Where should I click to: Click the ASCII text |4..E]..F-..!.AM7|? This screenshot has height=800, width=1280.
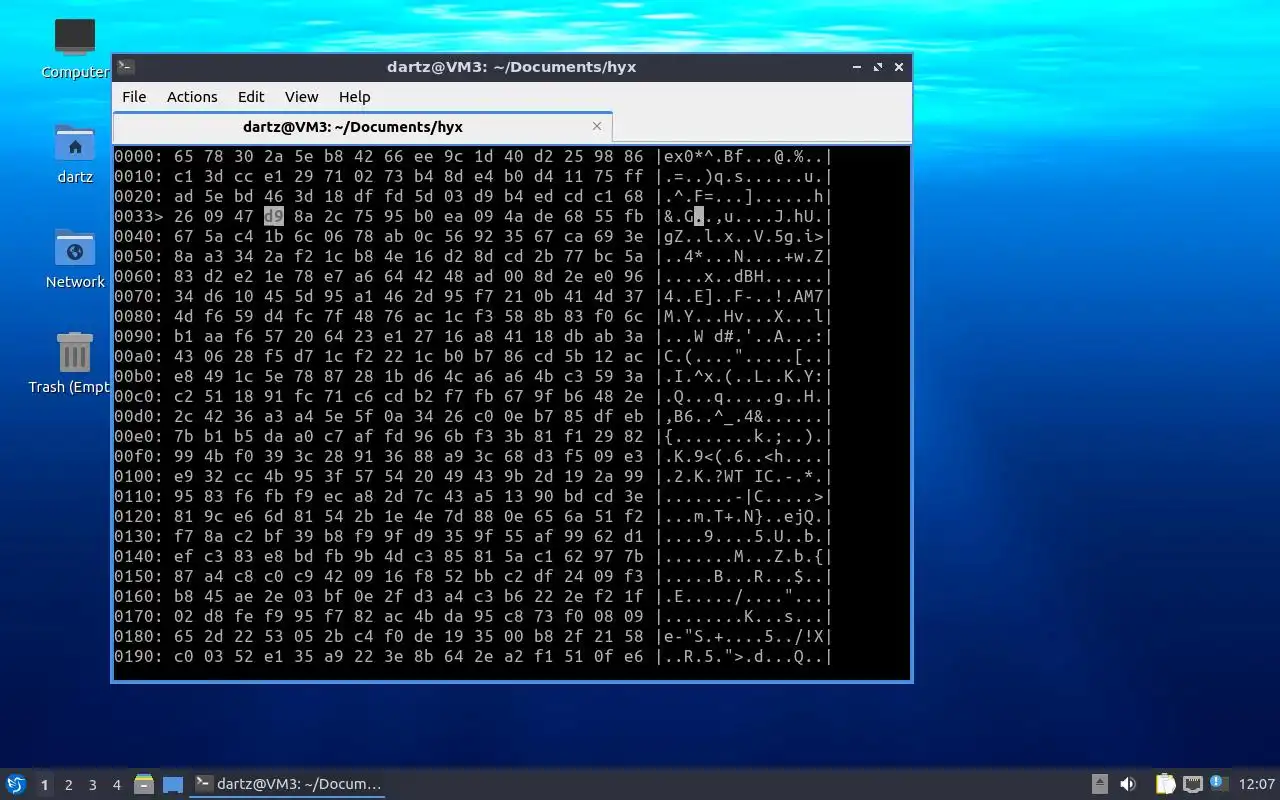[x=744, y=296]
